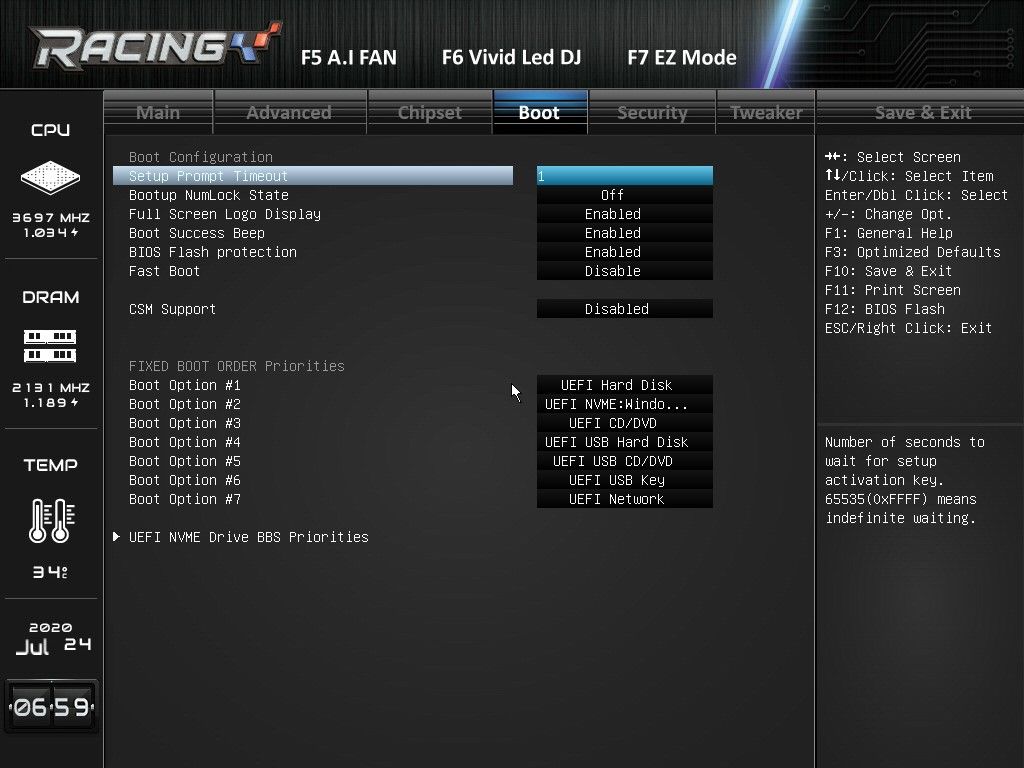Open Boot Option #2 UEFI NVME dropdown
Screen dimensions: 1024x768
(x=625, y=404)
